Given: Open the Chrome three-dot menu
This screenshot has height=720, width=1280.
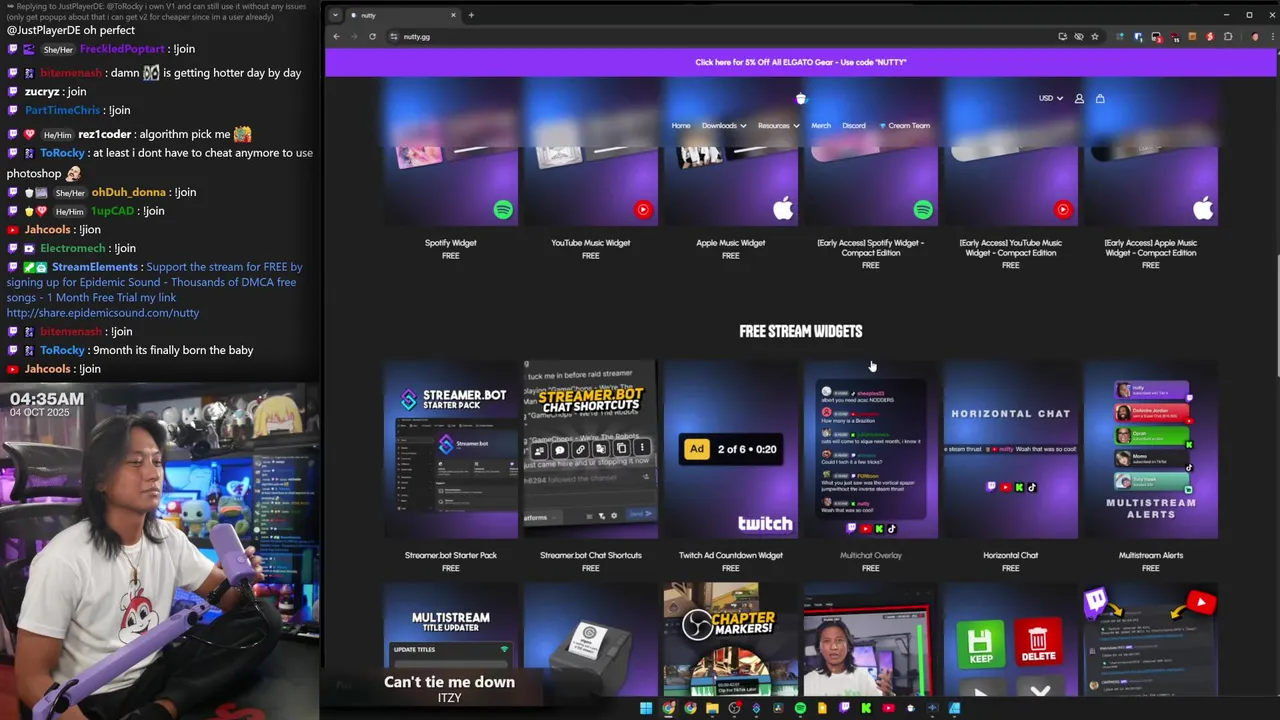Looking at the screenshot, I should pos(1273,37).
